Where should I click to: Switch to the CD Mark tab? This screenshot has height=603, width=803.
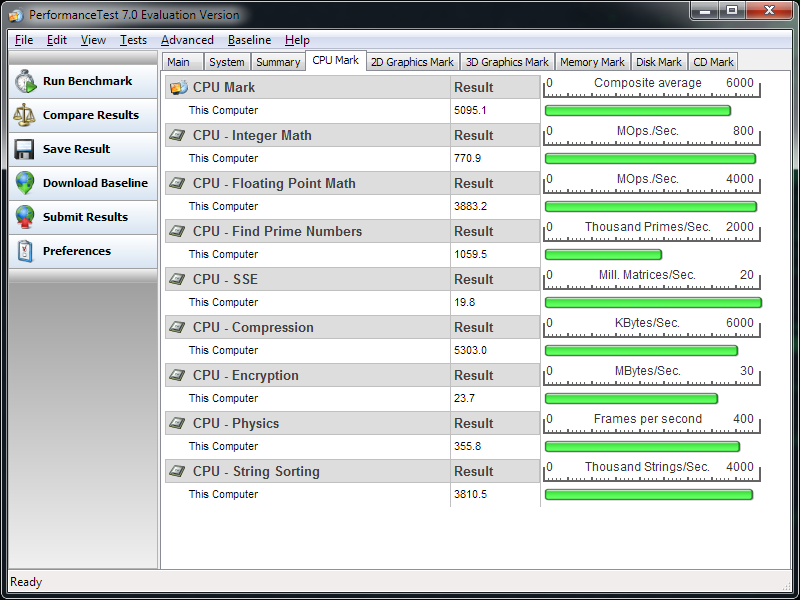713,62
